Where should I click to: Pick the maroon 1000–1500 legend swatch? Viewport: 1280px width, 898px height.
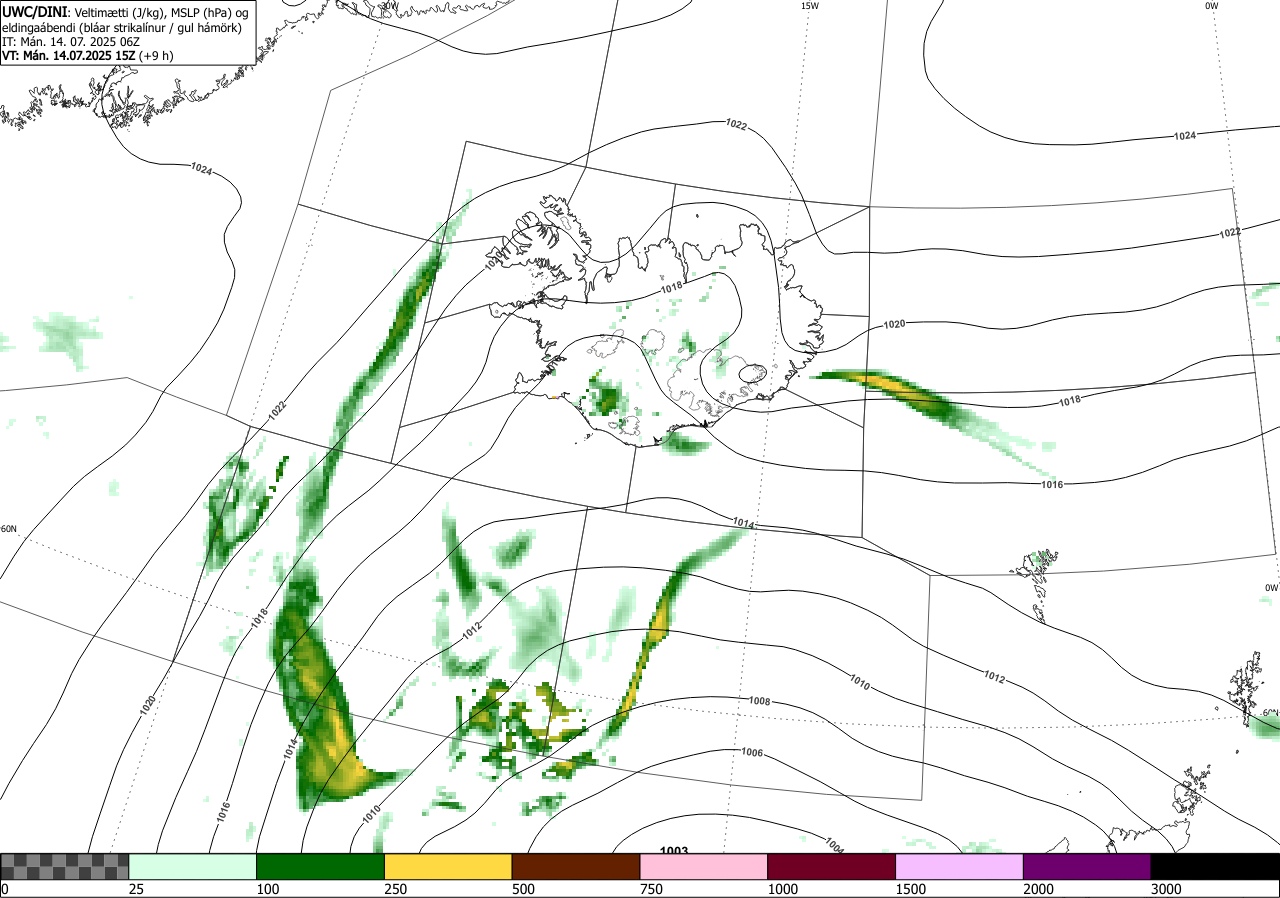[832, 866]
